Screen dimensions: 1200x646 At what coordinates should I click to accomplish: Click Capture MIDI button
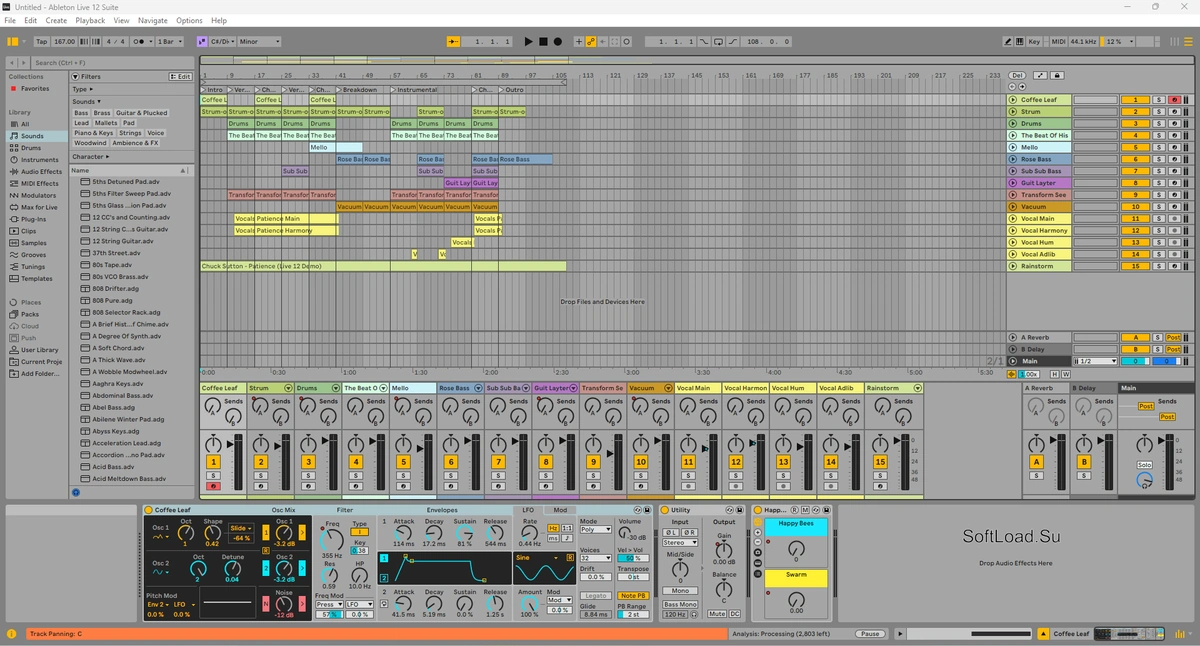click(613, 42)
